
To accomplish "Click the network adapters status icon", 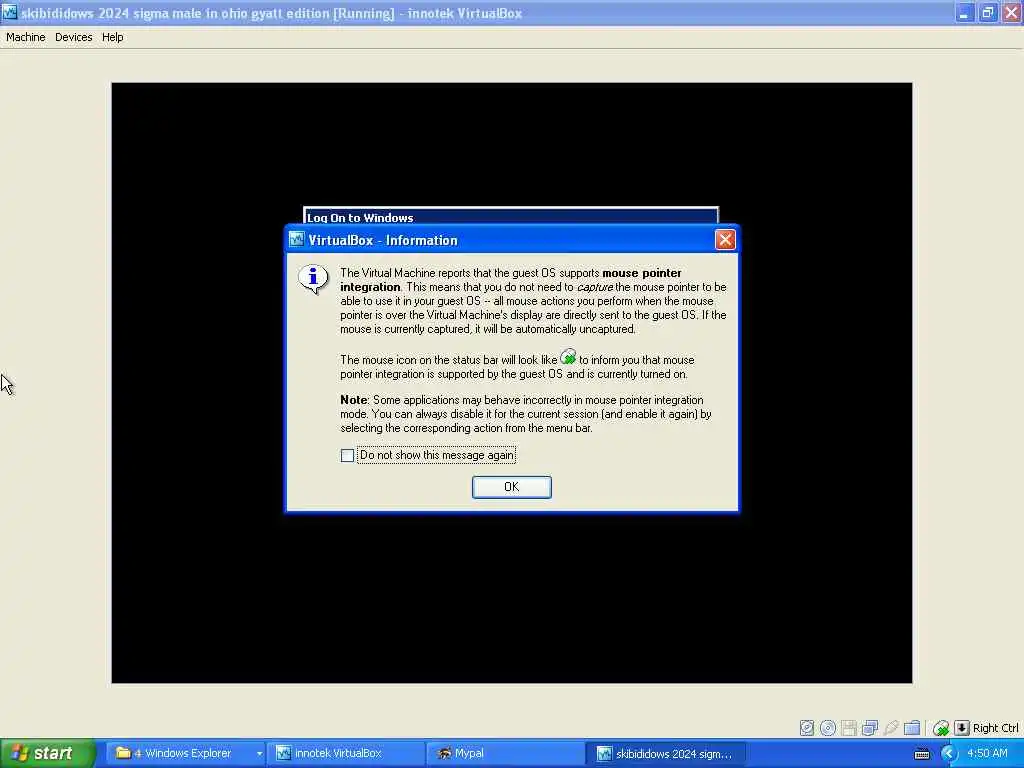I will pyautogui.click(x=869, y=728).
